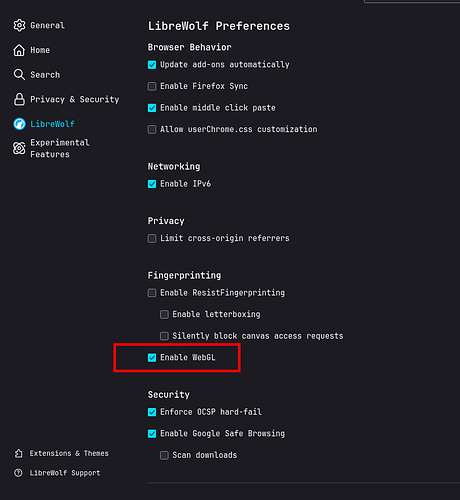Screen dimensions: 460x500
Task: Click LibreWolf Support help icon
Action: [x=19, y=473]
